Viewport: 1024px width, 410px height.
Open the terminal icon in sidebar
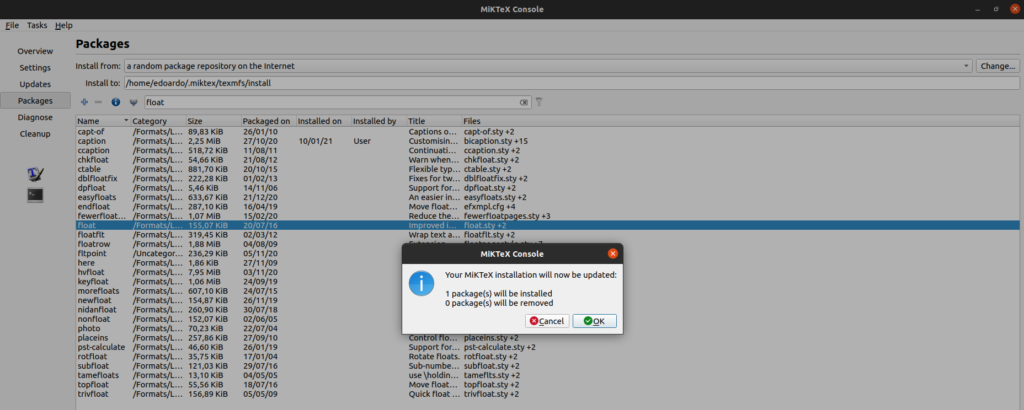35,195
